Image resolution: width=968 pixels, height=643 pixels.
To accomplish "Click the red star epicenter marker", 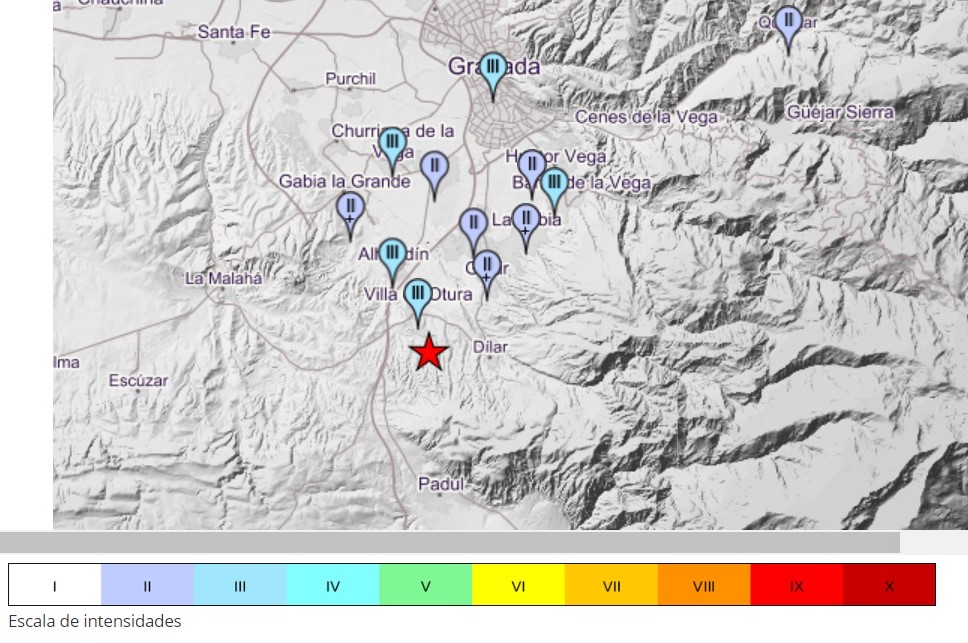I will pos(429,352).
